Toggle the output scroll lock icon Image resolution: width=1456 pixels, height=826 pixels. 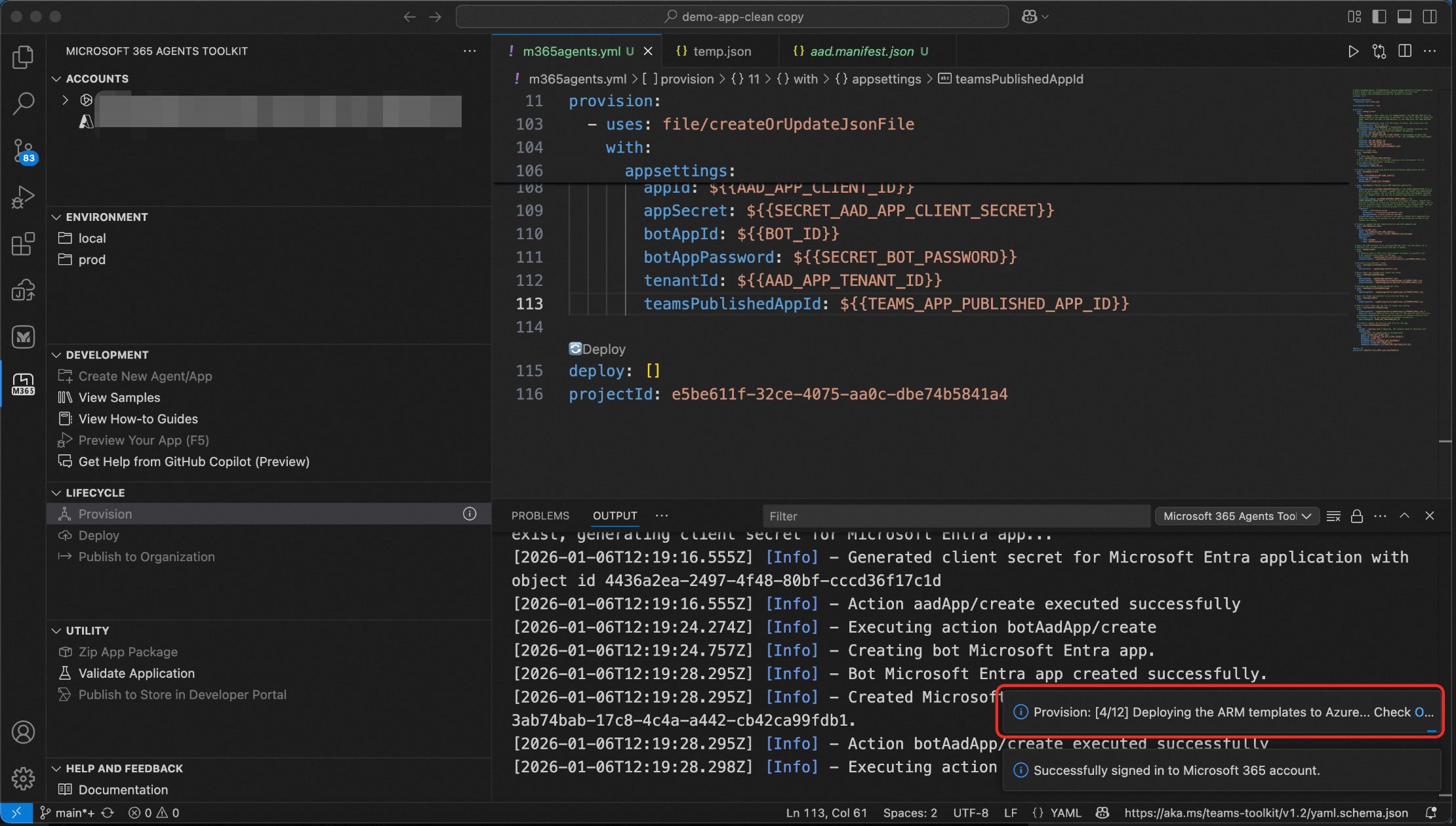pos(1356,516)
